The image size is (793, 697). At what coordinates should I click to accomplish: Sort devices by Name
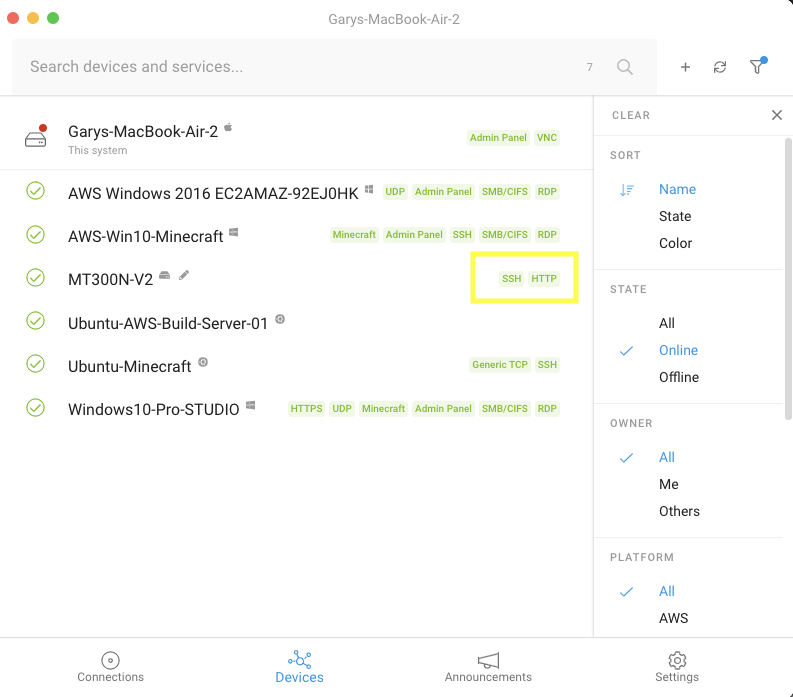(677, 189)
